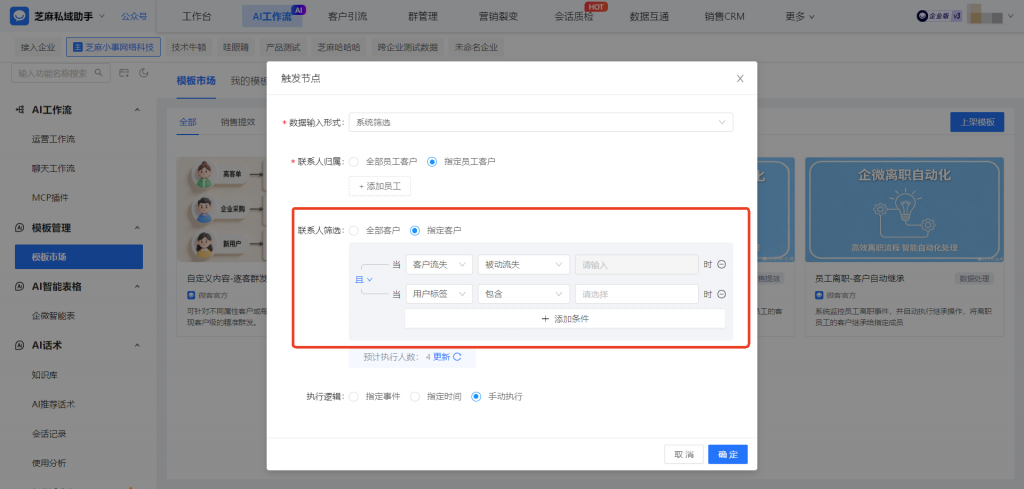This screenshot has width=1024, height=489.
Task: Click 确定 to confirm dialog
Action: click(x=728, y=454)
